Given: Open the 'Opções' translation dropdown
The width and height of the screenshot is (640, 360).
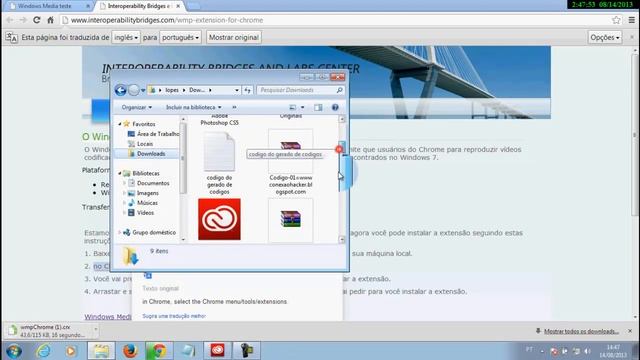Looking at the screenshot, I should (x=604, y=38).
